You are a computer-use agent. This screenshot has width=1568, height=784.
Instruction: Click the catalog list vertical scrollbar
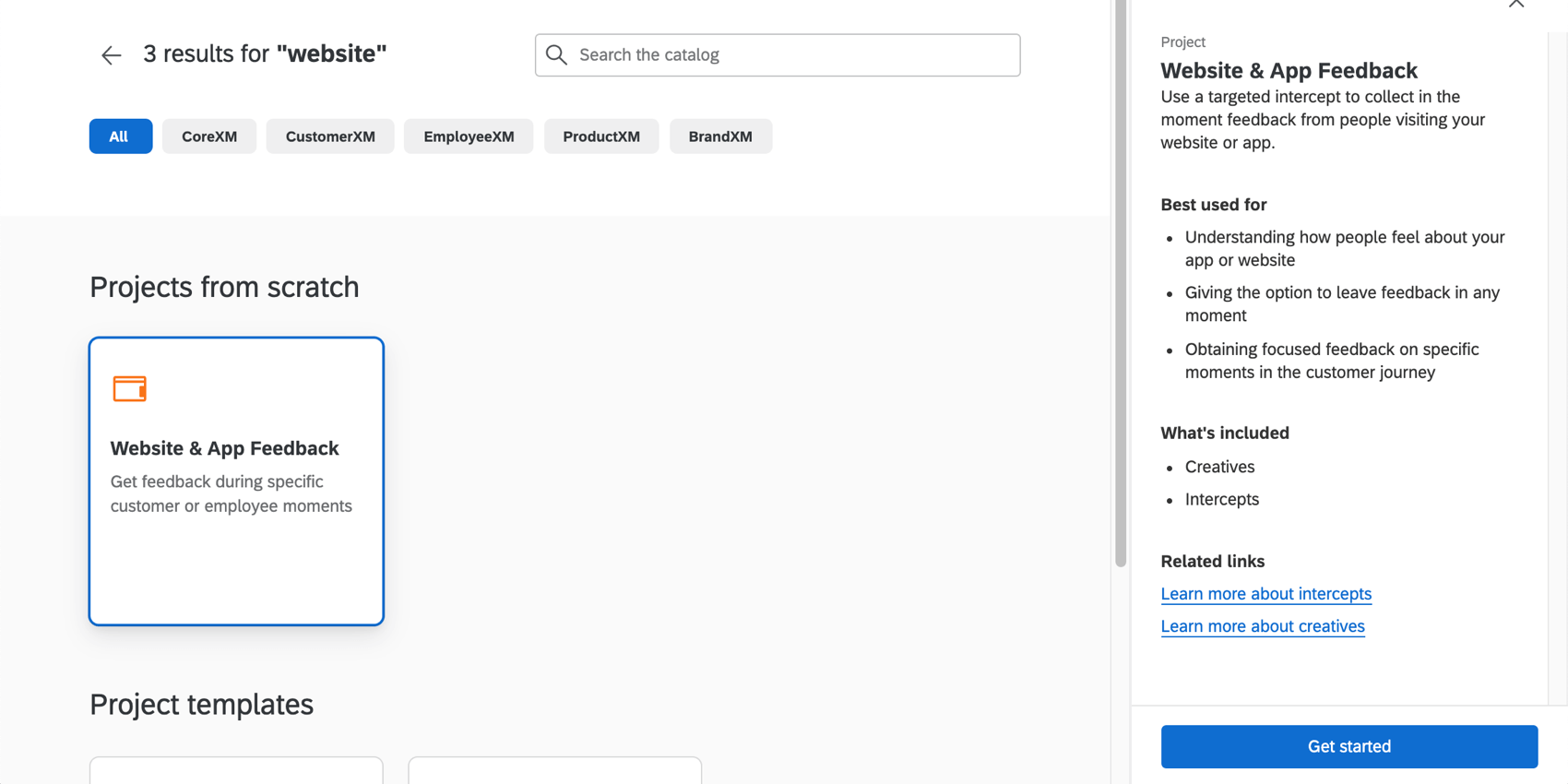click(1121, 282)
